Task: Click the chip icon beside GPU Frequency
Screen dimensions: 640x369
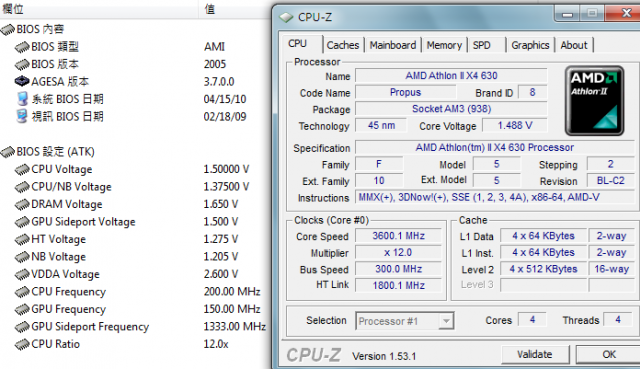Action: point(22,310)
